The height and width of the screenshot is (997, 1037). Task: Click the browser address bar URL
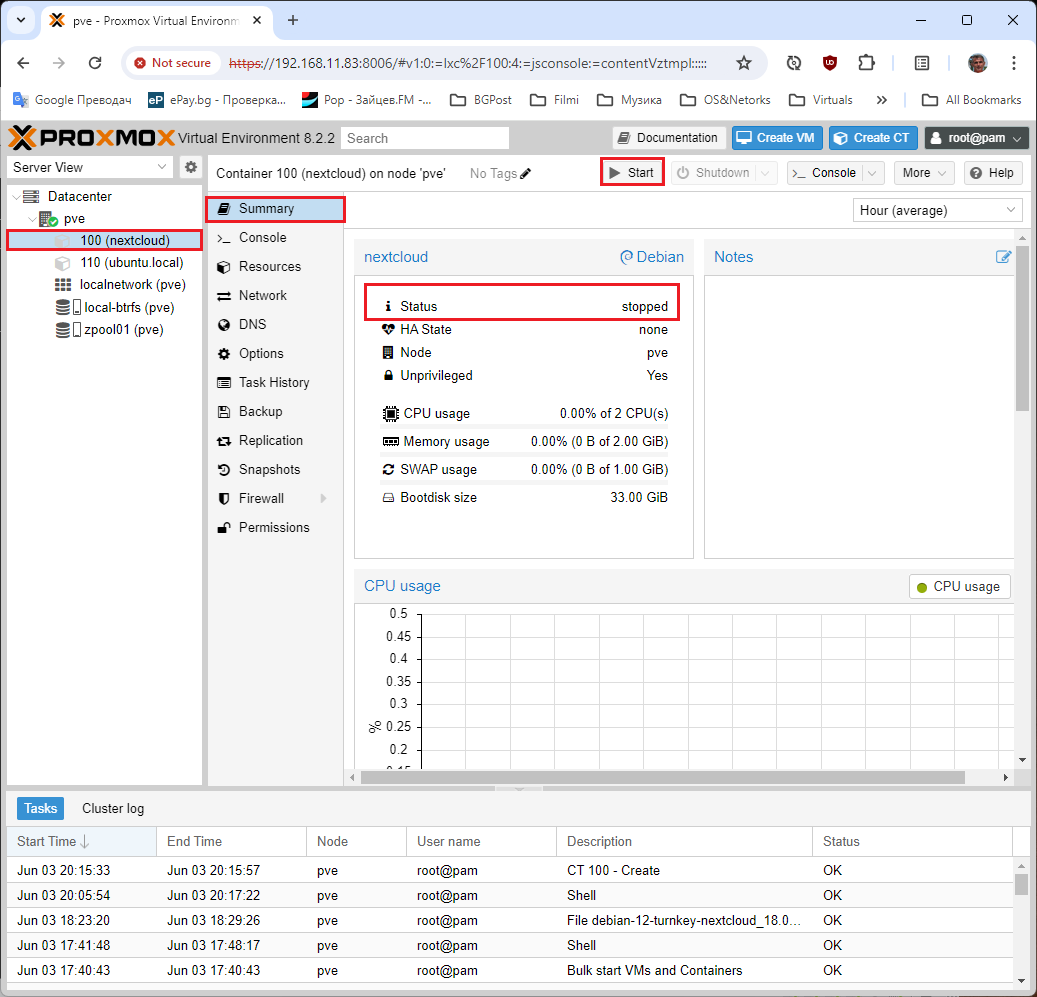click(x=468, y=63)
